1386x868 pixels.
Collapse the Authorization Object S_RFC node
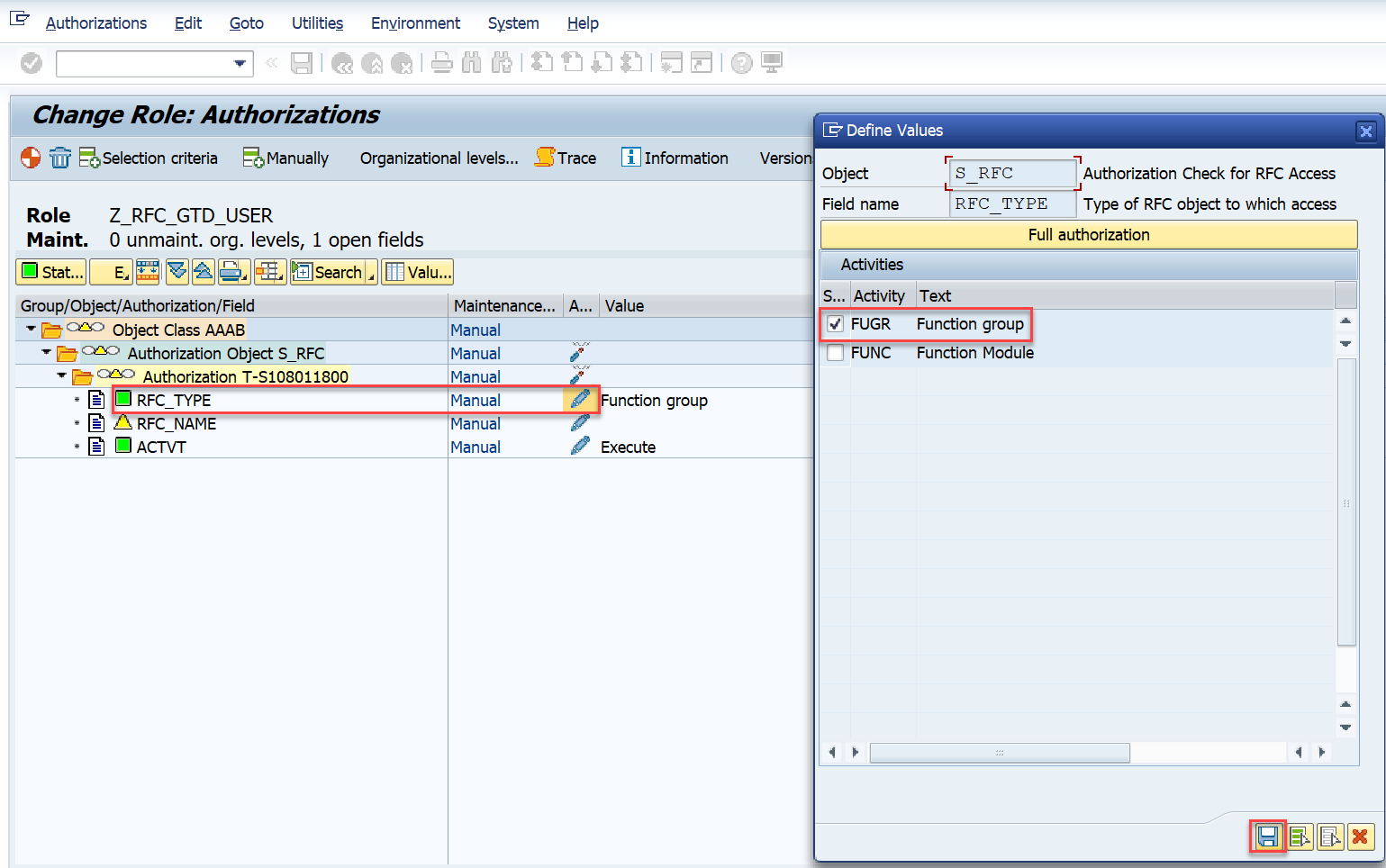click(x=47, y=353)
